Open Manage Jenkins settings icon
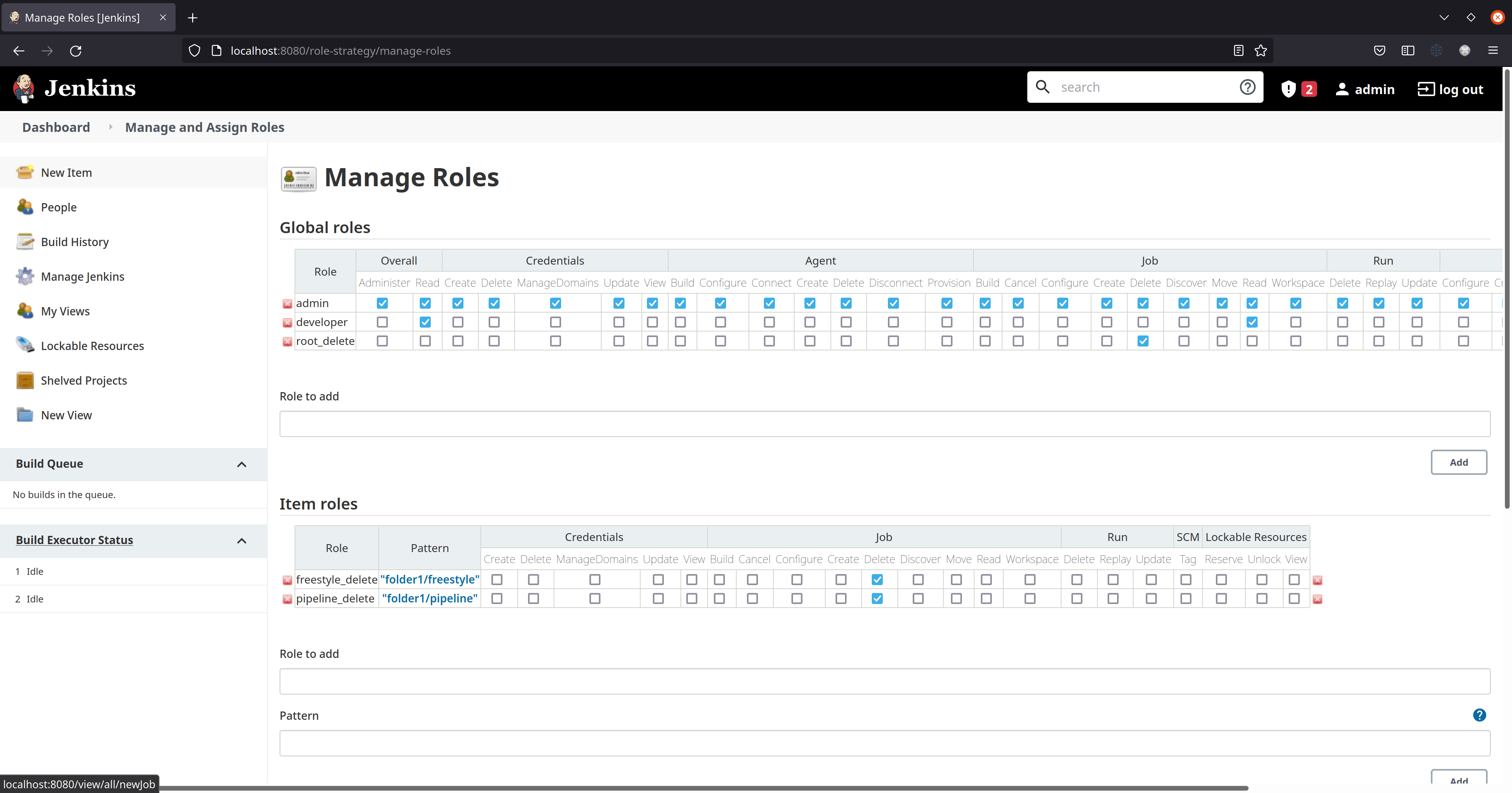Image resolution: width=1512 pixels, height=793 pixels. (x=25, y=276)
